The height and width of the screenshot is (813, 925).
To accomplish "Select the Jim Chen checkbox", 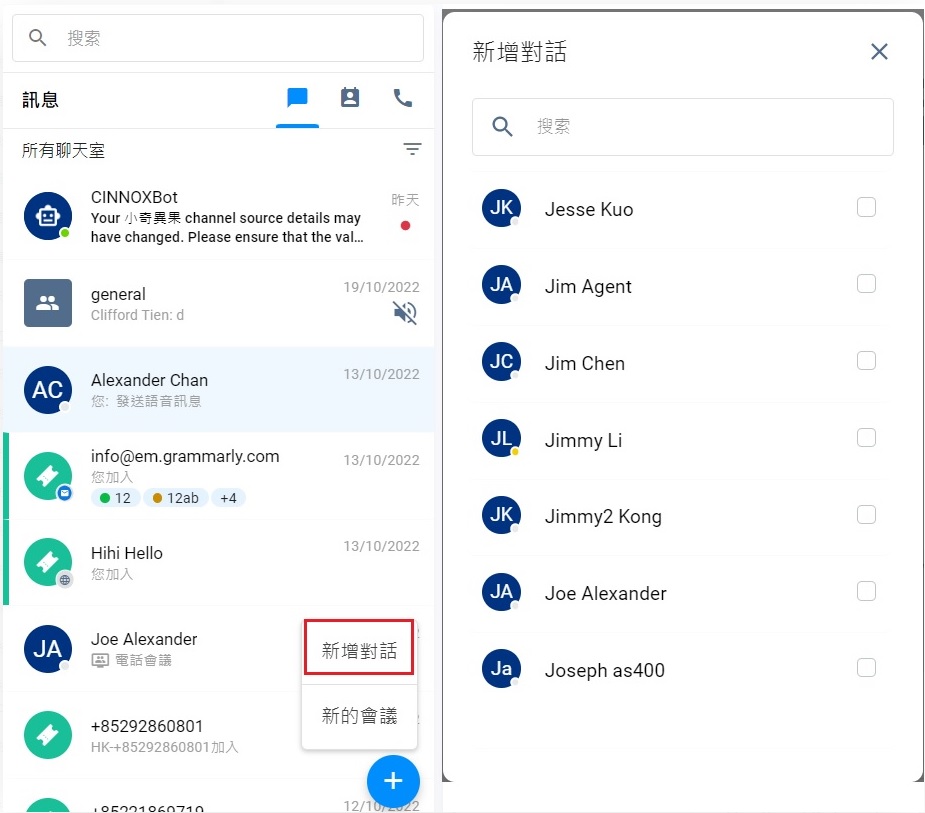I will coord(866,360).
